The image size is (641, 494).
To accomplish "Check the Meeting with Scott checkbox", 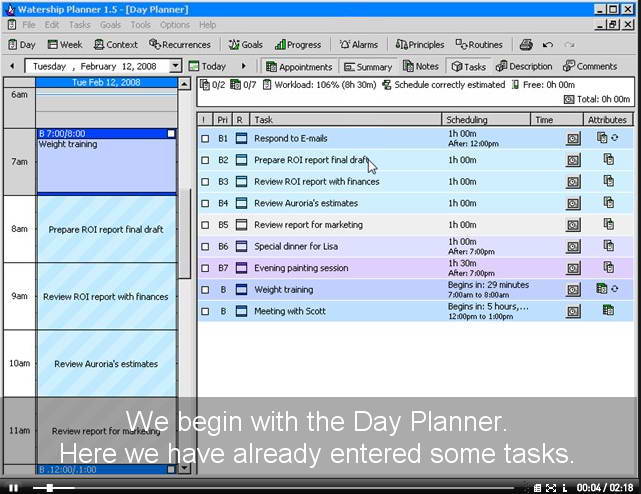I will pyautogui.click(x=205, y=312).
